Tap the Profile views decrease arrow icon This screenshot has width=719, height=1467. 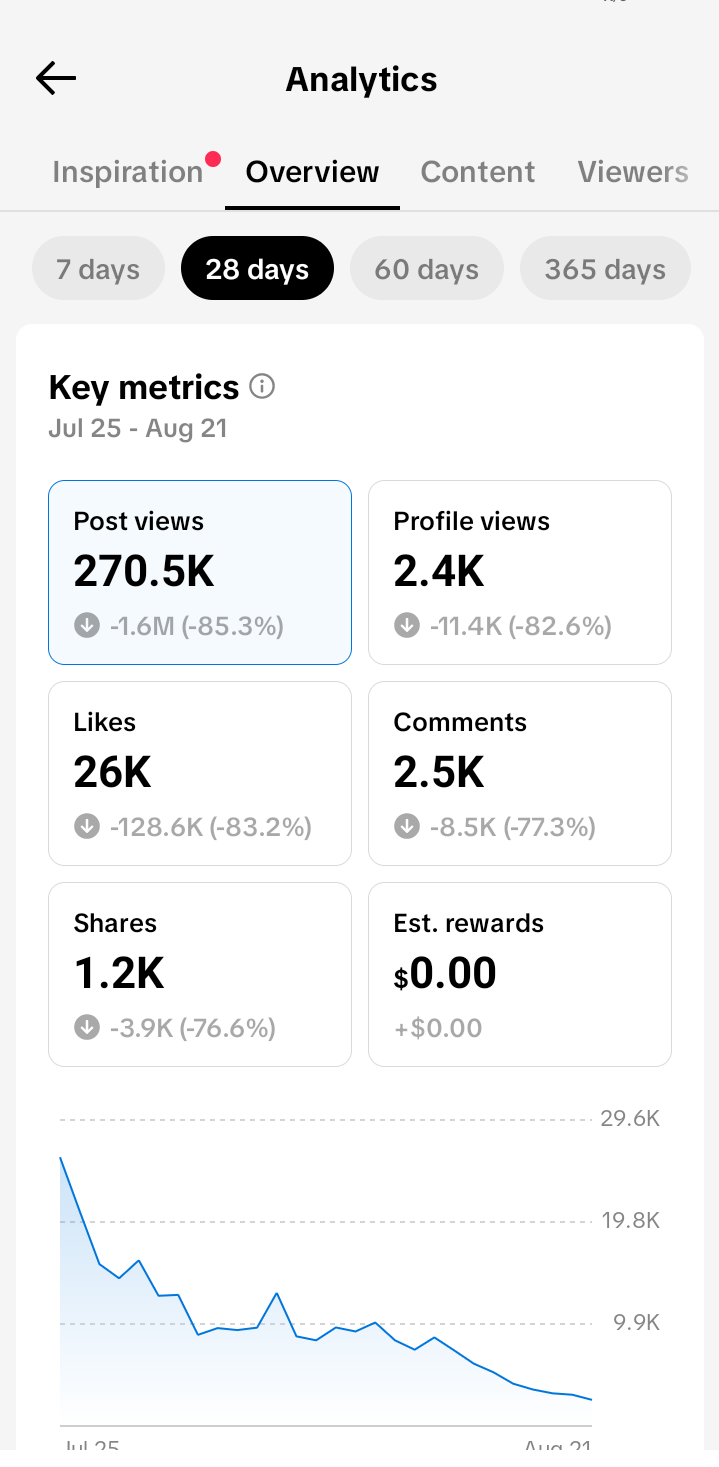pos(407,626)
